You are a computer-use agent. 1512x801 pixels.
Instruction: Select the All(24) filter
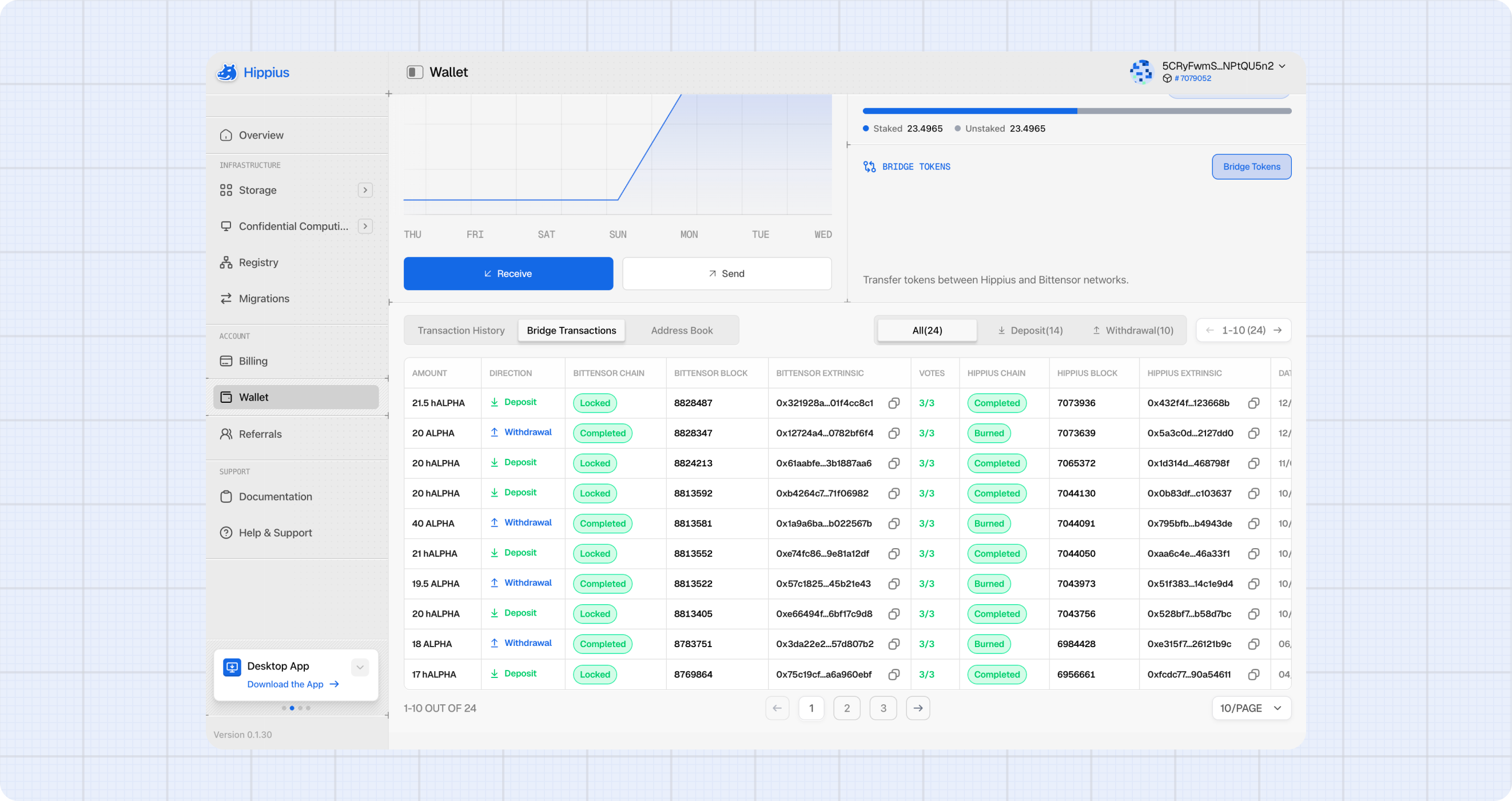point(927,331)
